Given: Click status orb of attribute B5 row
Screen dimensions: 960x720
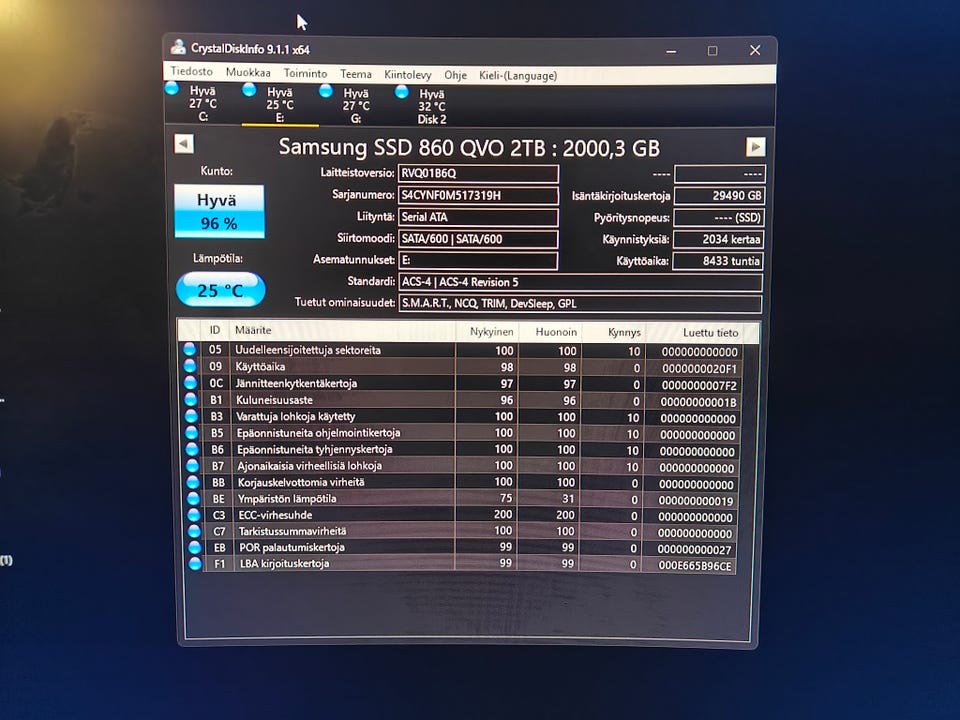Looking at the screenshot, I should [192, 432].
